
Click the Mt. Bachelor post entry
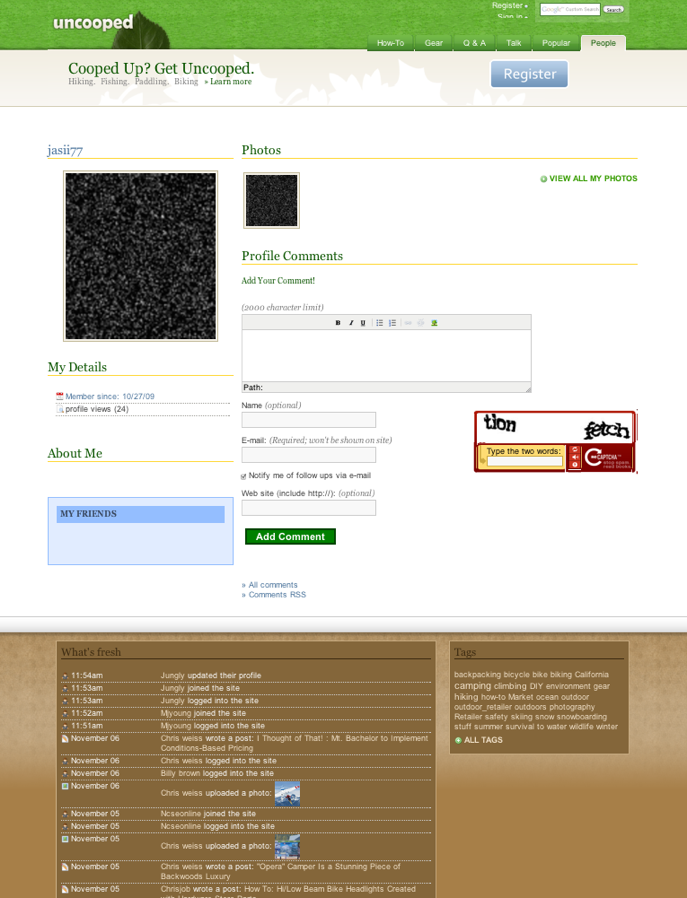294,743
